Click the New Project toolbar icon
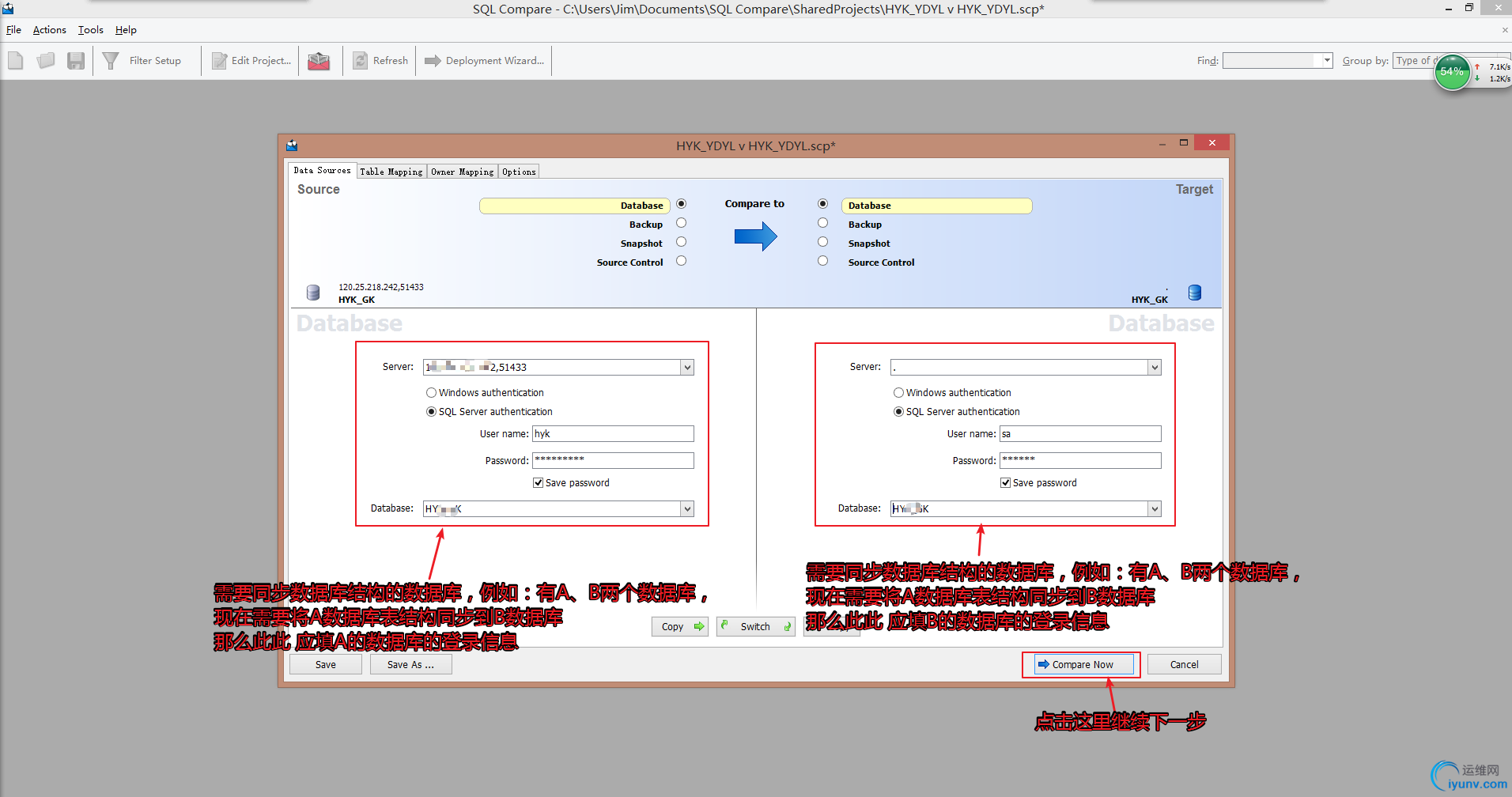 [x=16, y=61]
